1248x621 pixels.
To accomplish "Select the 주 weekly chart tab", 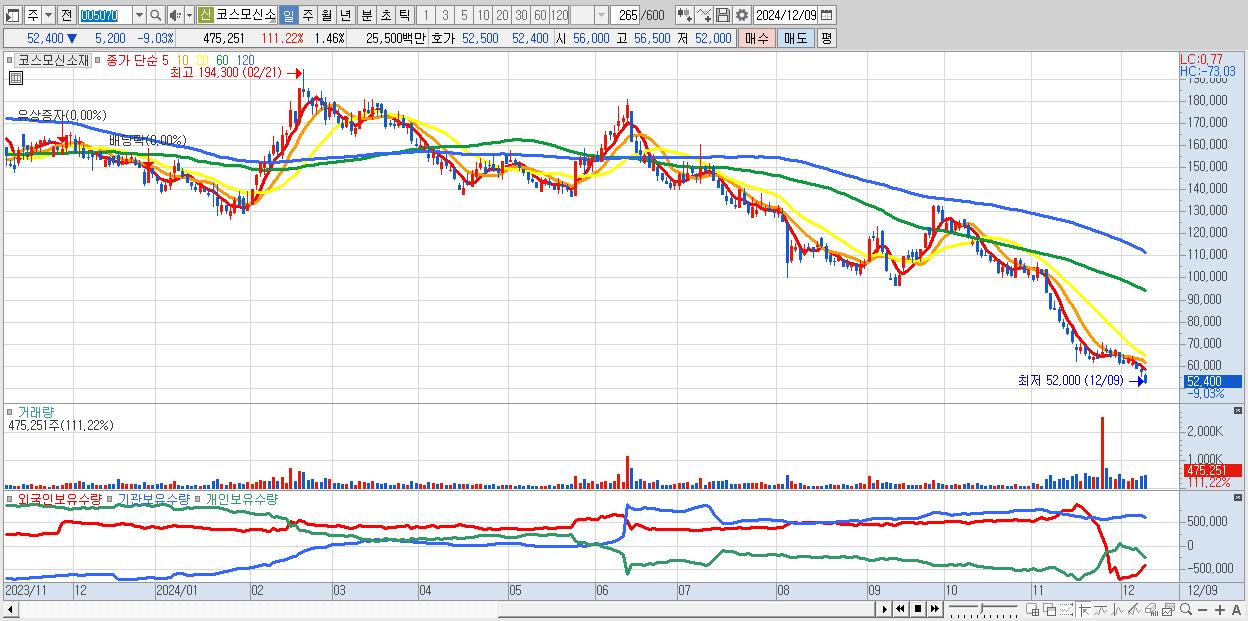I will point(307,15).
